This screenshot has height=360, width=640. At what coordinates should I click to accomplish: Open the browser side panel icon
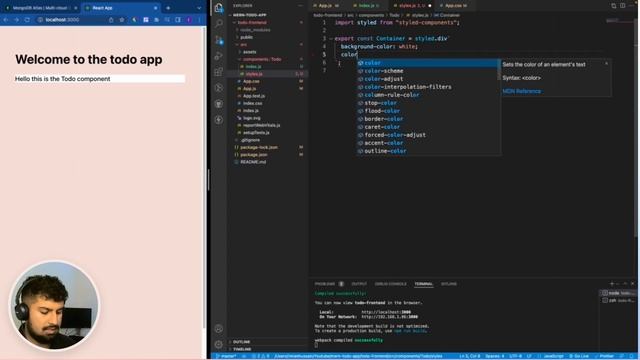[x=178, y=20]
